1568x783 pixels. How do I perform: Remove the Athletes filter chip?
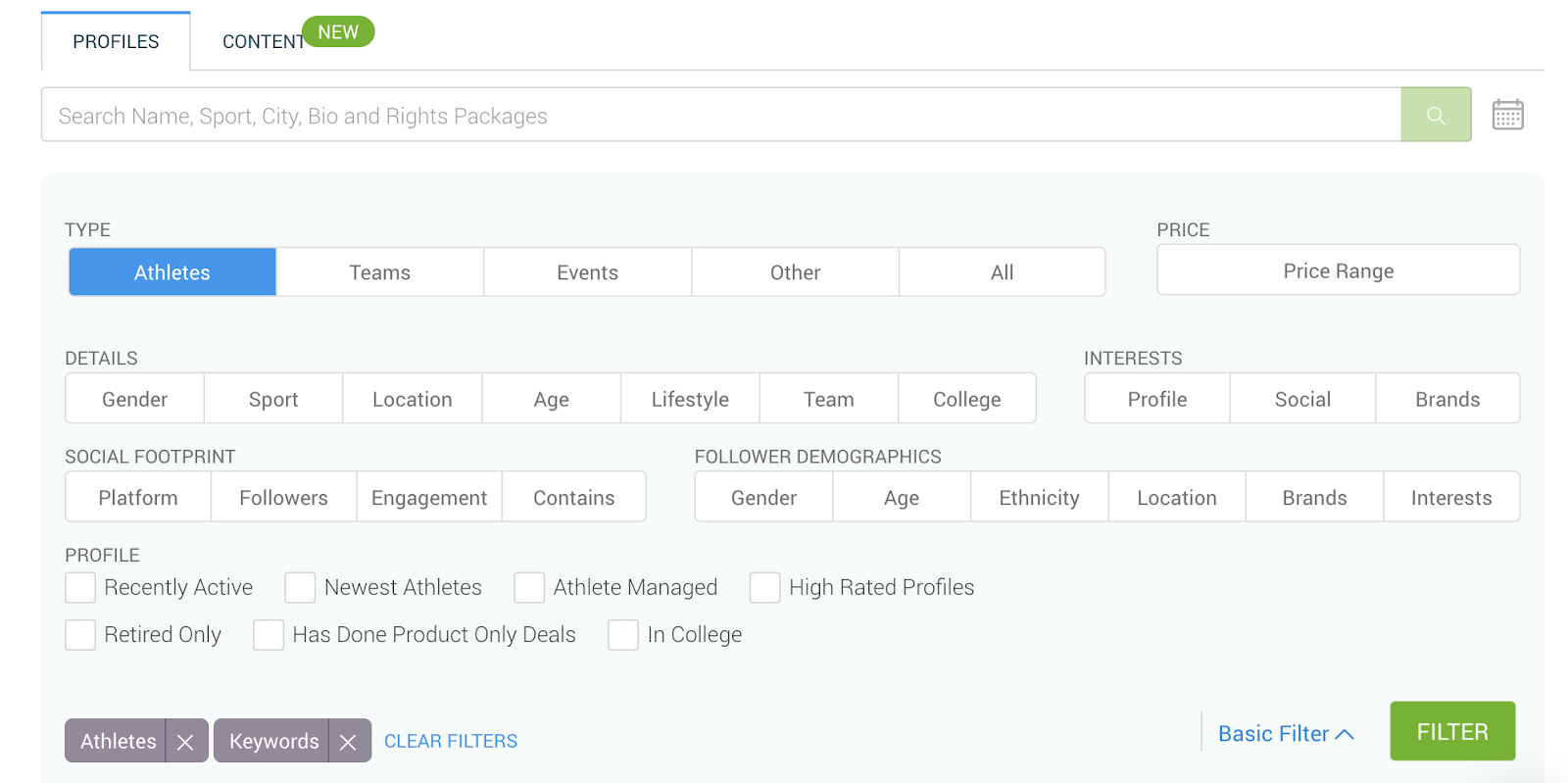(x=185, y=742)
